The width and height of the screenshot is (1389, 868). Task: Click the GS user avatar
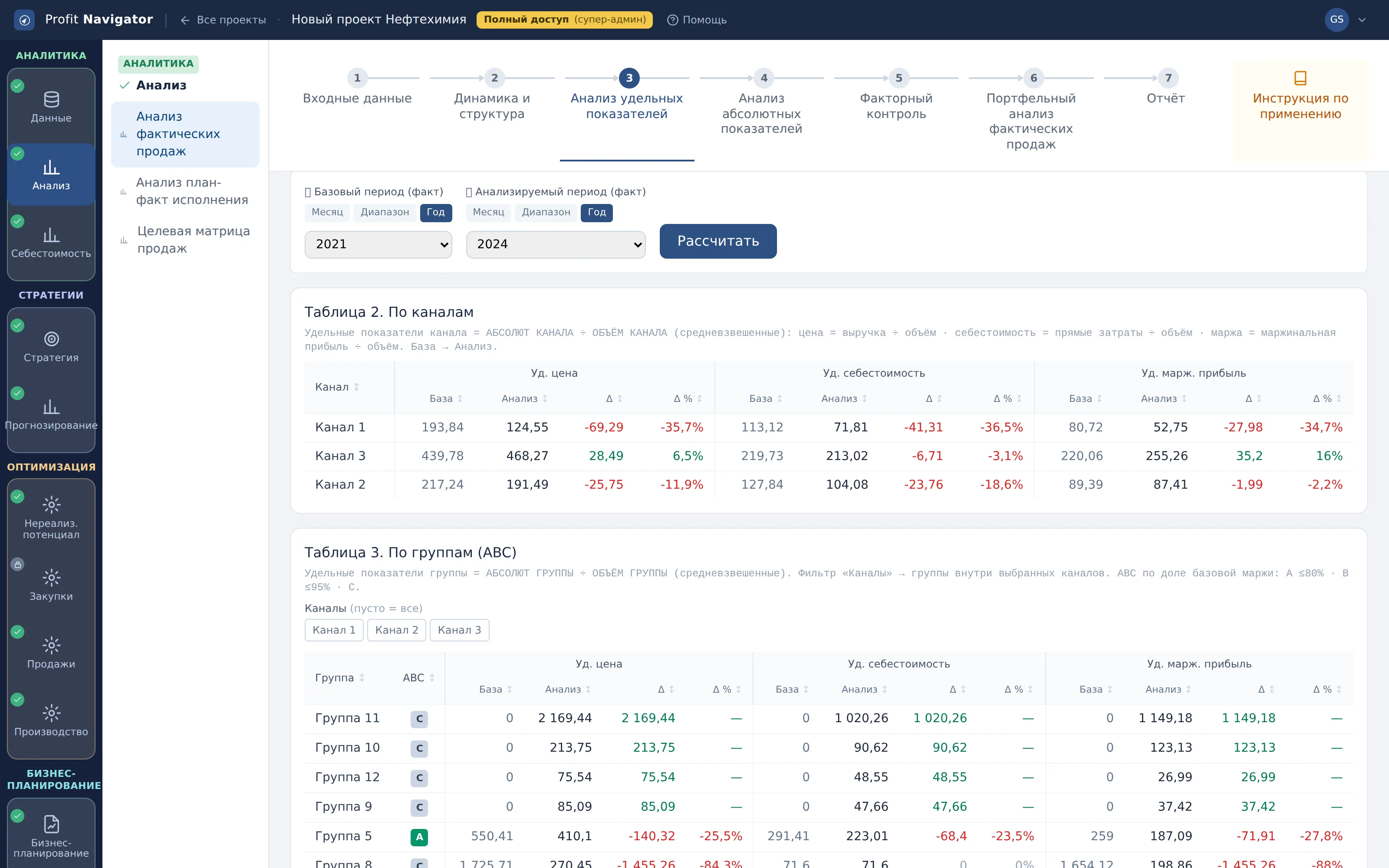(x=1336, y=20)
